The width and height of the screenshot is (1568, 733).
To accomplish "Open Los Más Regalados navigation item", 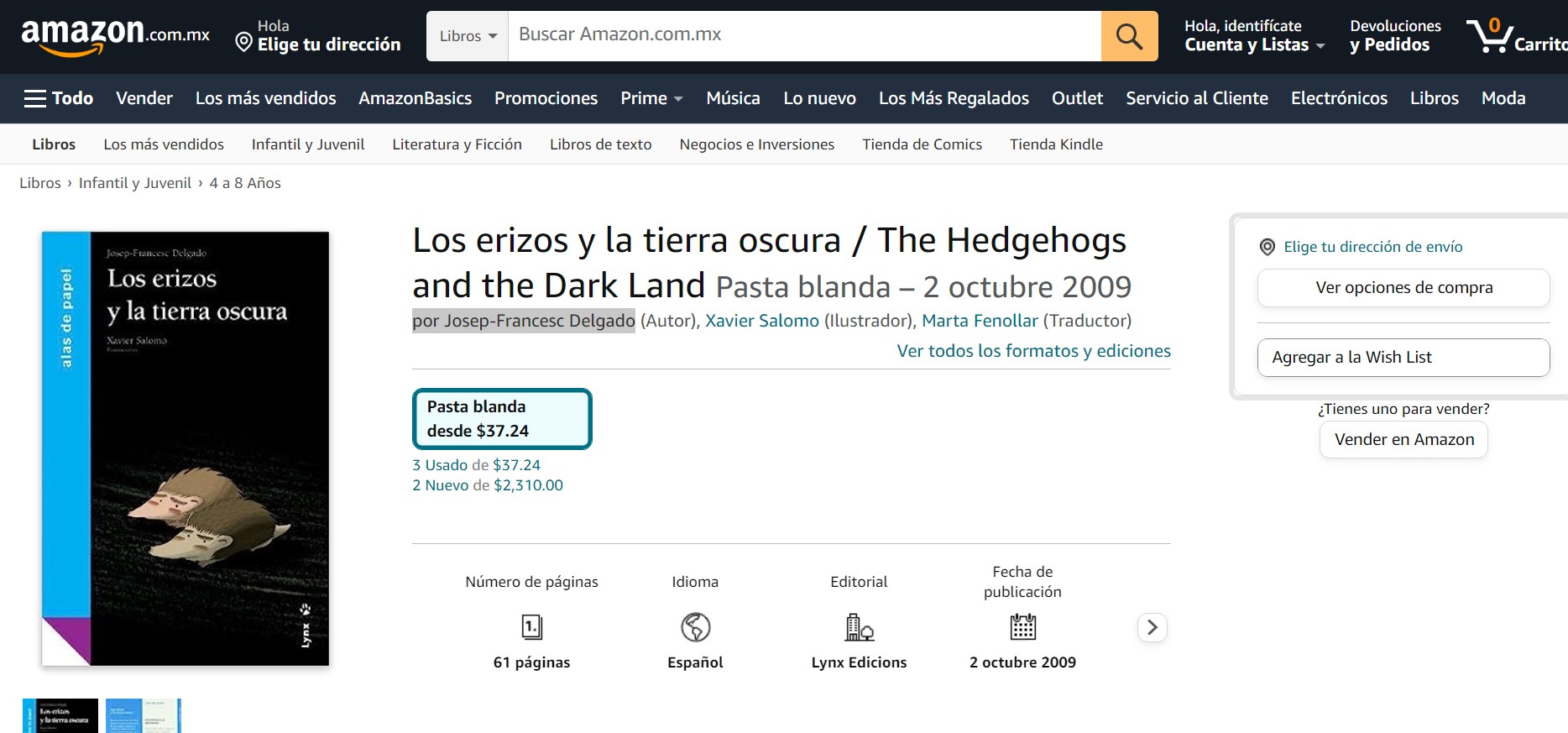I will pyautogui.click(x=954, y=98).
